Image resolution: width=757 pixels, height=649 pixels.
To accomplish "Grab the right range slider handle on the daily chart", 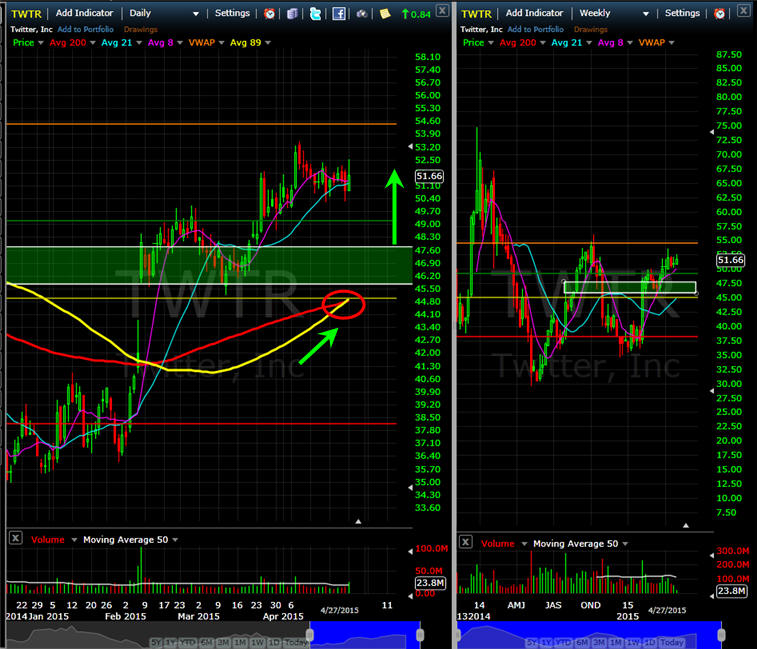I will [420, 635].
